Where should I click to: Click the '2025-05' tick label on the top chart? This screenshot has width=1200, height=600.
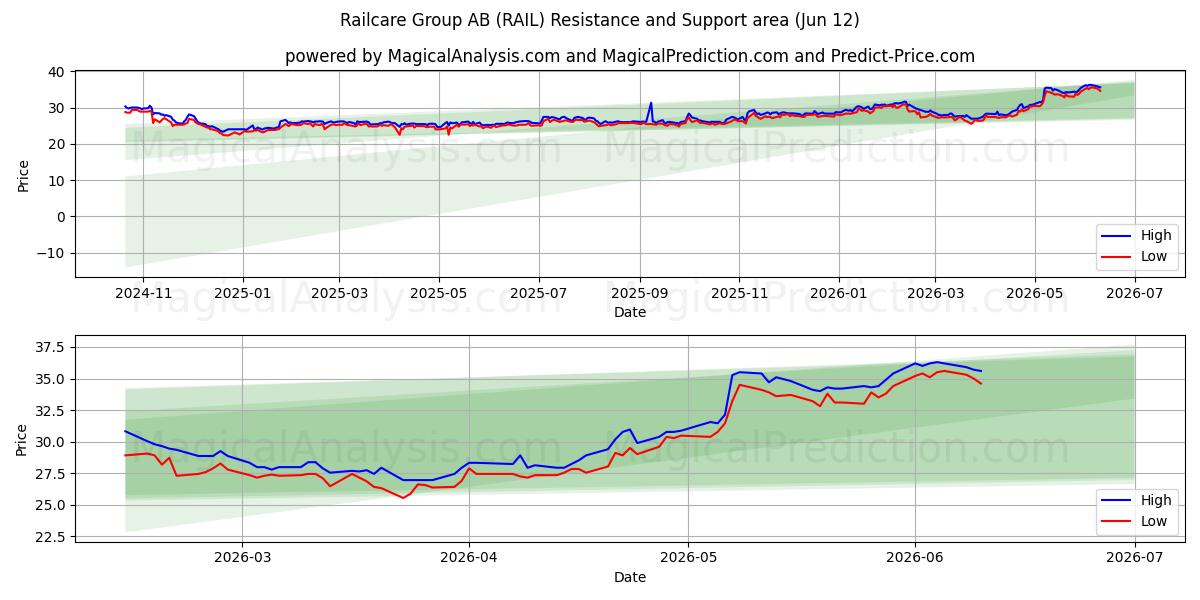pyautogui.click(x=439, y=293)
